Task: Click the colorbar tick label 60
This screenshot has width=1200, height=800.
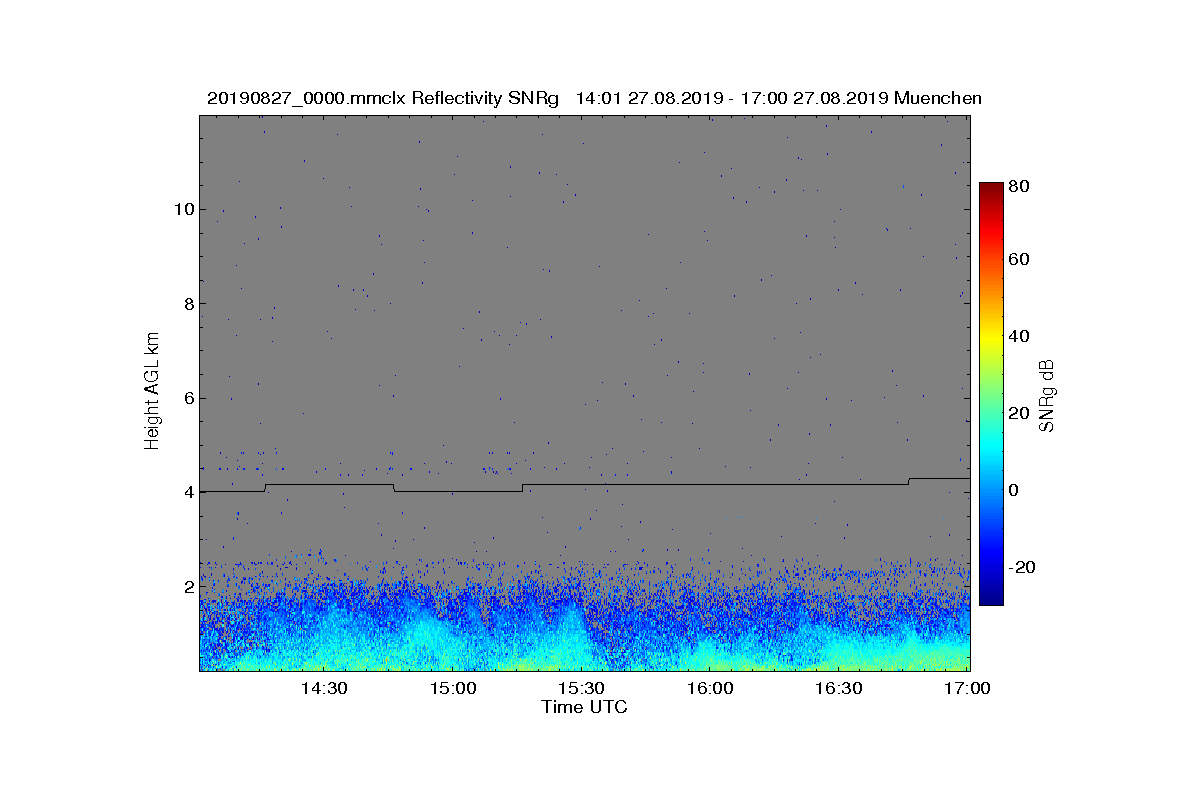Action: click(1020, 260)
